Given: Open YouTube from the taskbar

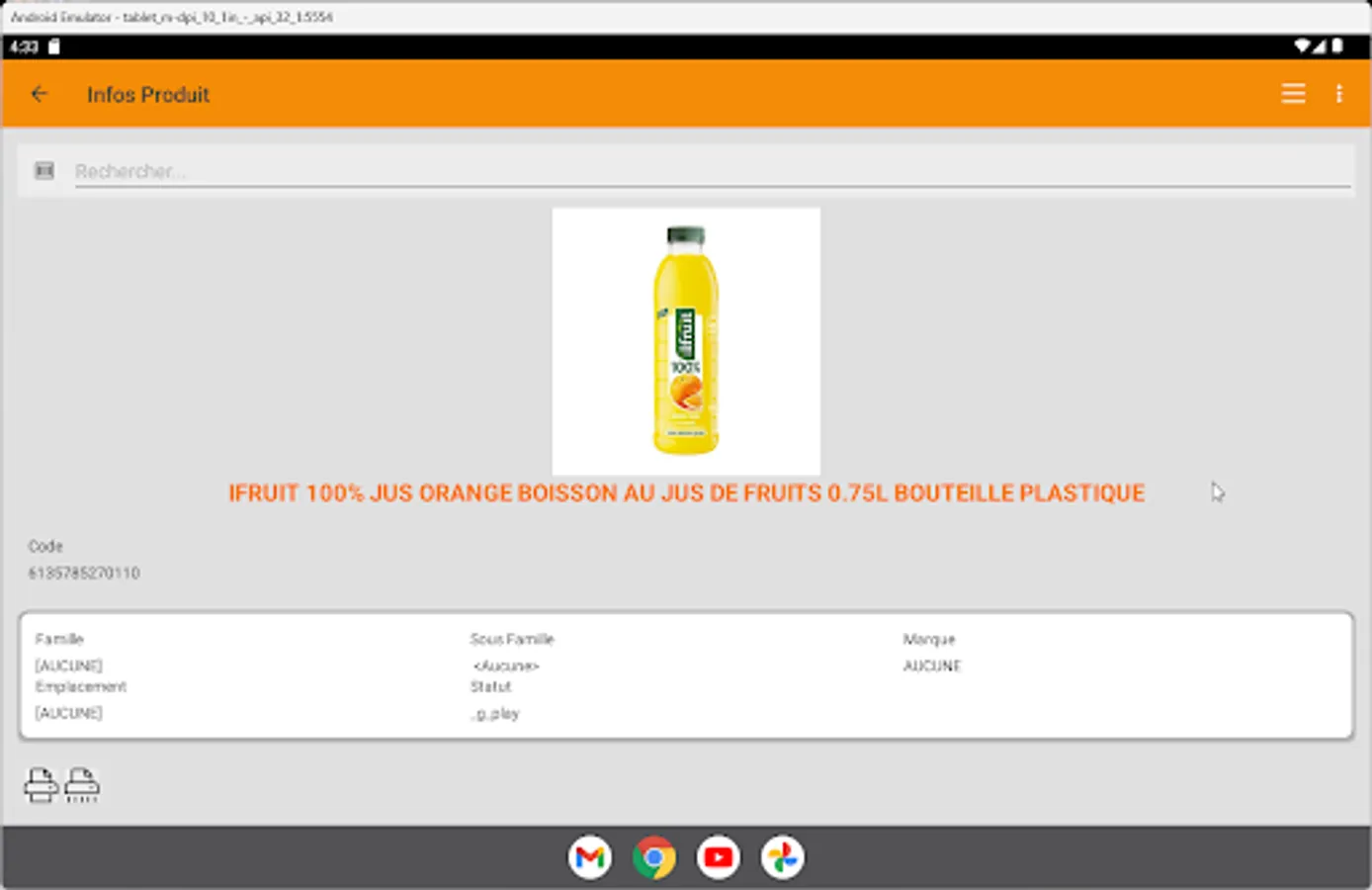Looking at the screenshot, I should tap(718, 857).
